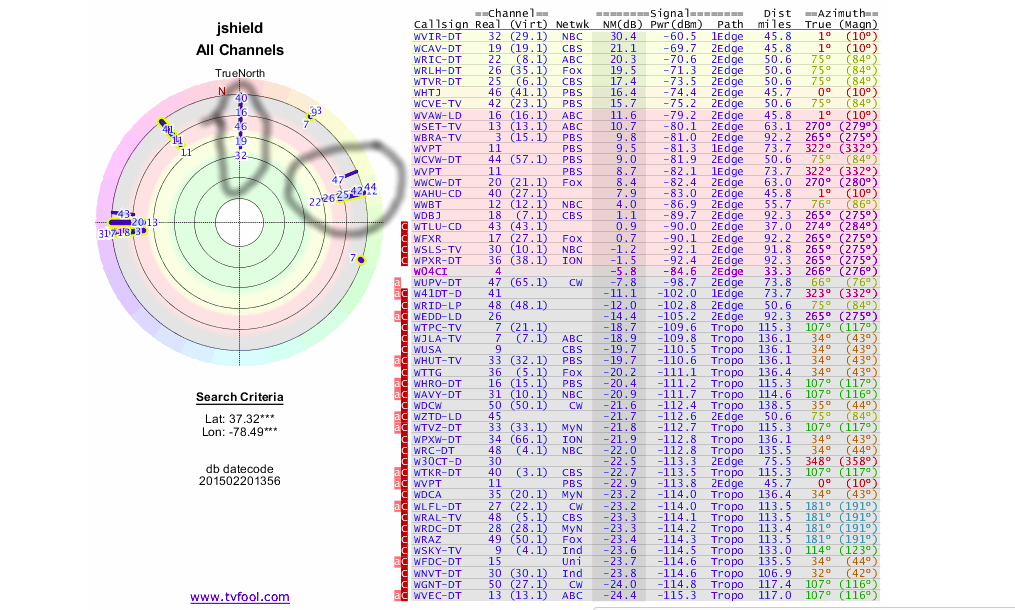Click the Callsign column header

[x=441, y=24]
